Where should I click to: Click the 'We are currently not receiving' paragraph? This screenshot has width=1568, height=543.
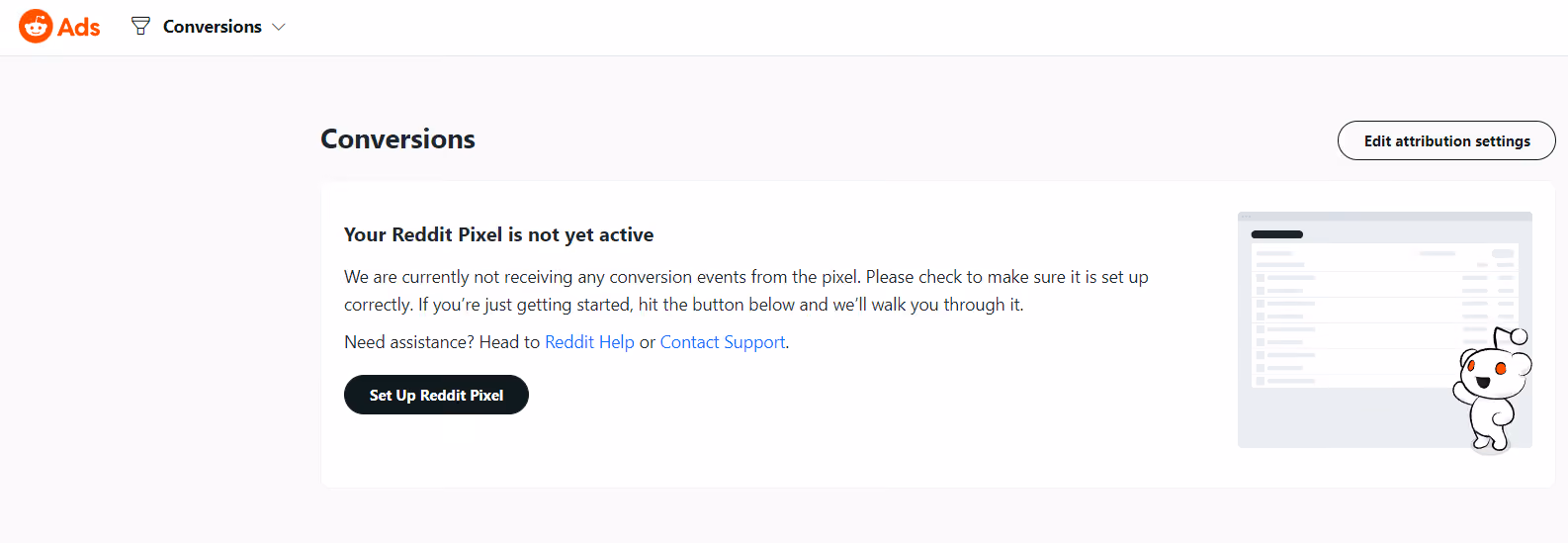(x=746, y=291)
